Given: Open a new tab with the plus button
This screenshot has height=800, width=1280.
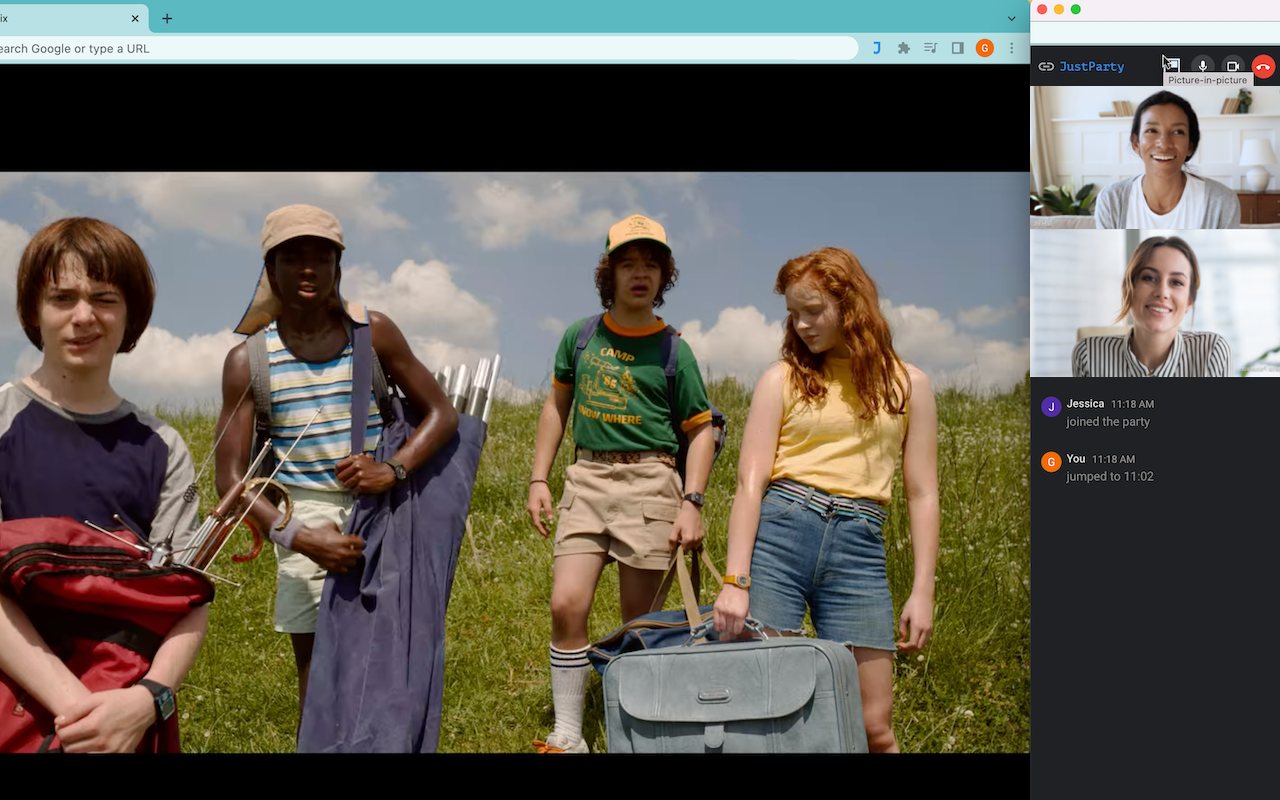Looking at the screenshot, I should tap(167, 18).
